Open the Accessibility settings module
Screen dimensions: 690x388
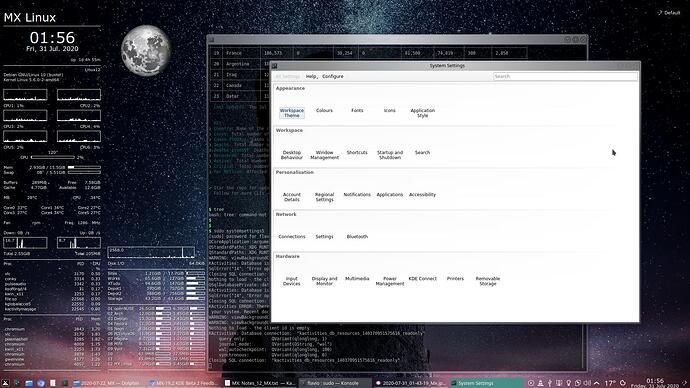(x=422, y=194)
